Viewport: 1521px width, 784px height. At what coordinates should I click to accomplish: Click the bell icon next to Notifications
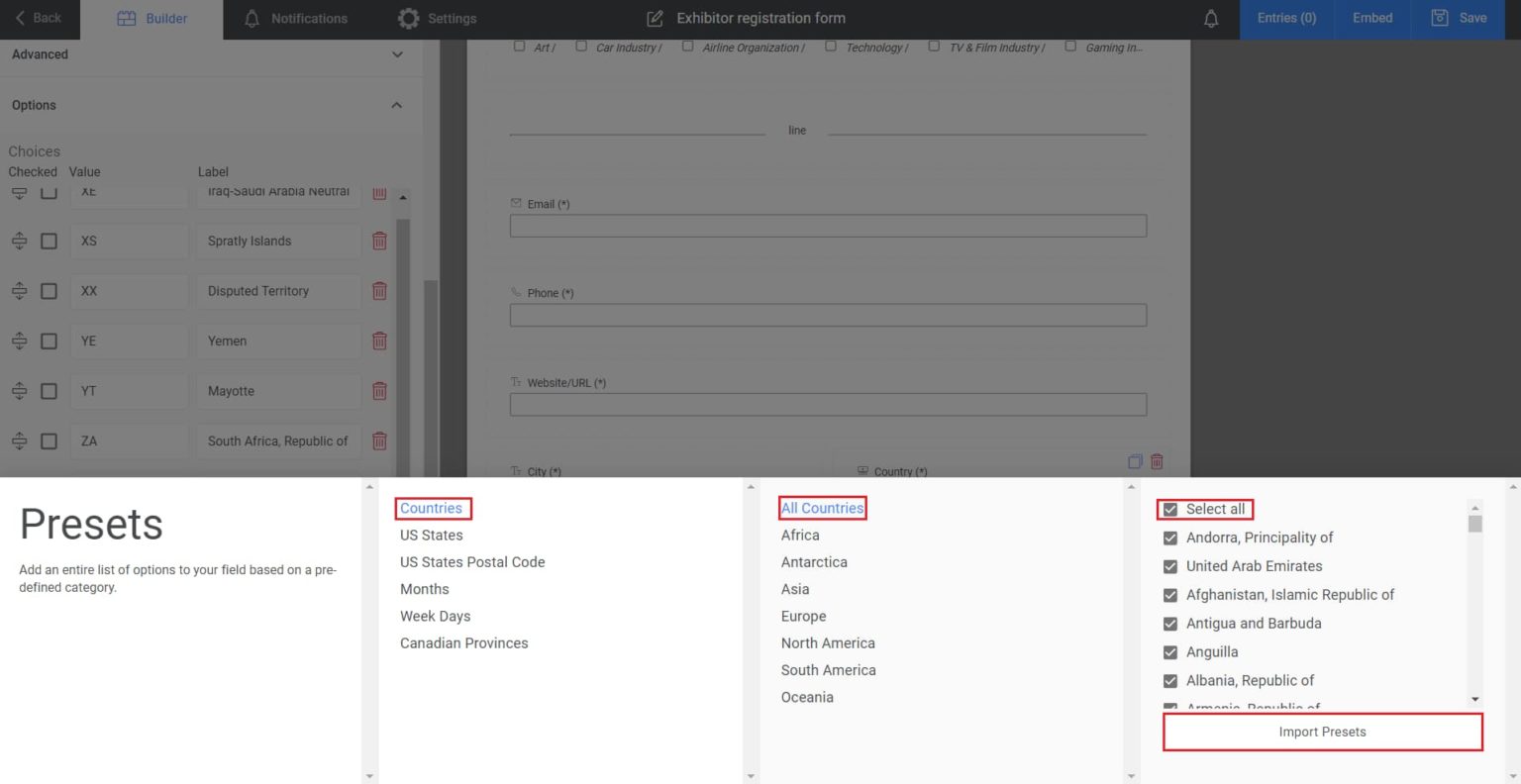[x=251, y=17]
